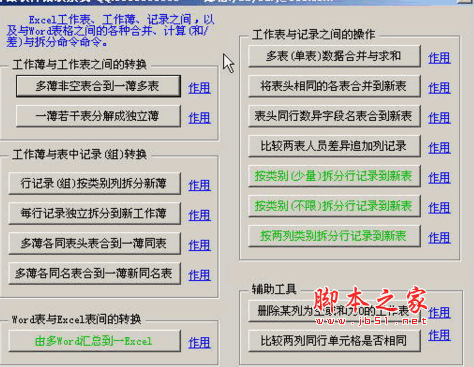474x367 pixels.
Task: Open 作用 link beside 多簿非空表合到一簿多表
Action: pyautogui.click(x=199, y=88)
